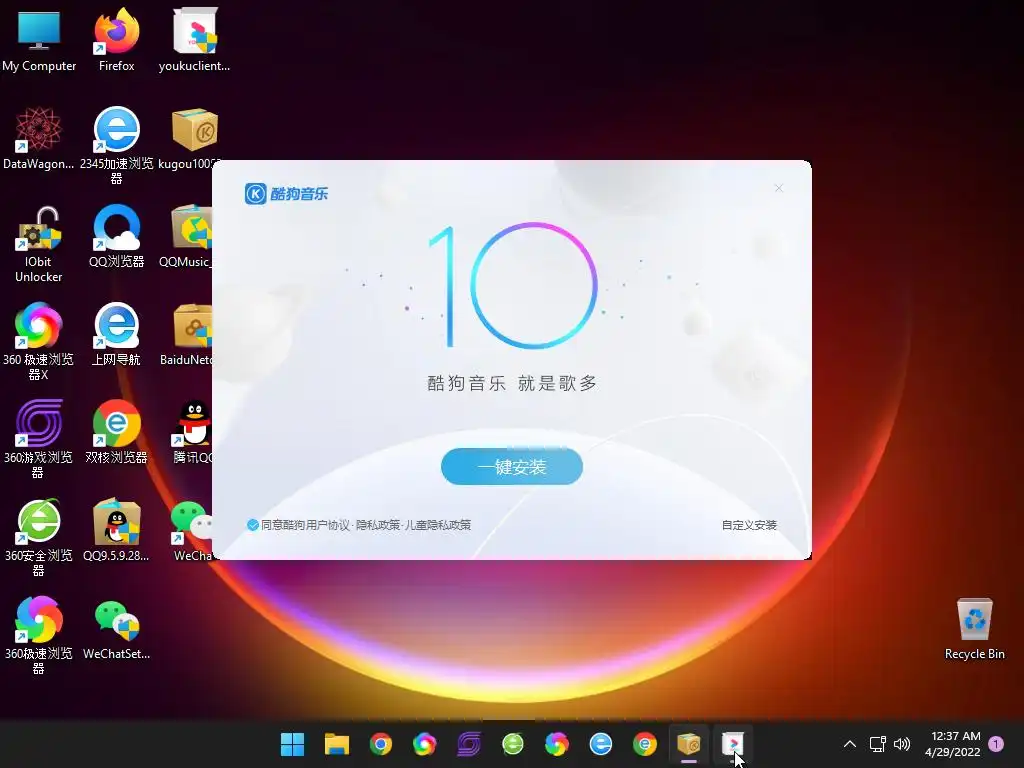Viewport: 1024px width, 768px height.
Task: Select the 360游戏浏览器 desktop shortcut
Action: coord(39,439)
